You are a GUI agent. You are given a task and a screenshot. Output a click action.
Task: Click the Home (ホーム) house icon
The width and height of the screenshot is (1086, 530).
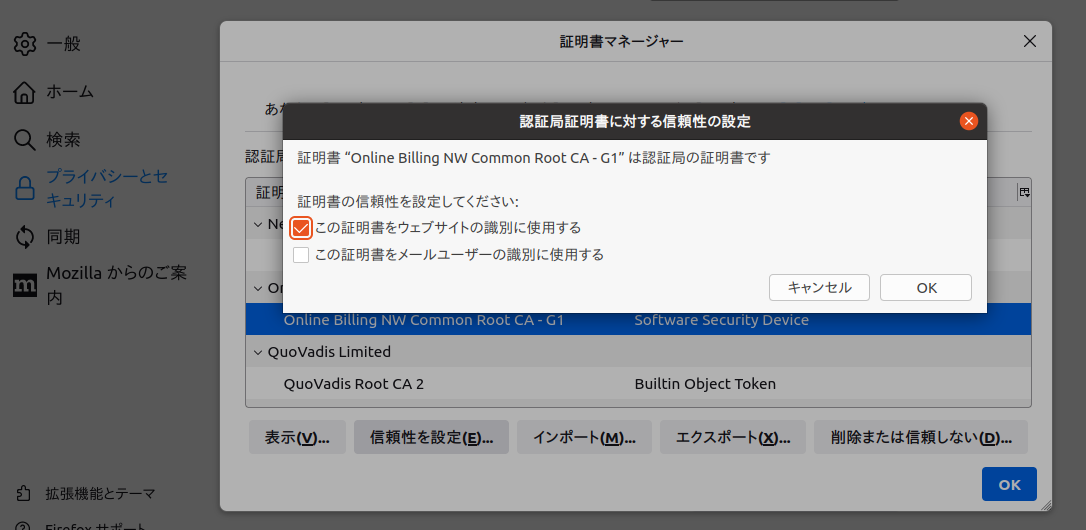(x=24, y=92)
